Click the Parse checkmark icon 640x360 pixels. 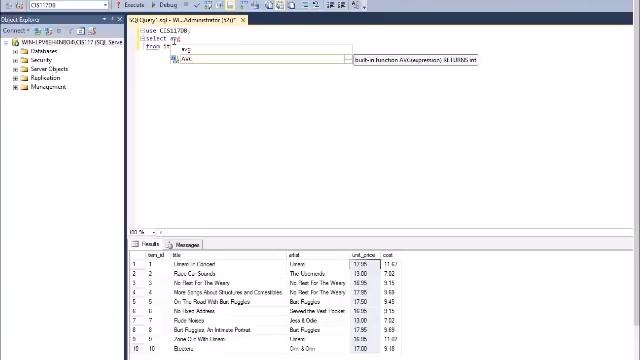pos(197,5)
